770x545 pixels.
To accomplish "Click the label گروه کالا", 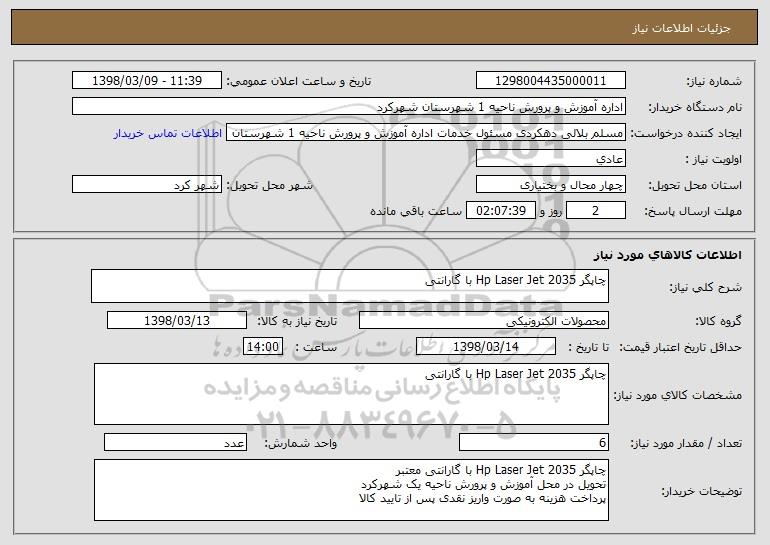I will click(718, 321).
